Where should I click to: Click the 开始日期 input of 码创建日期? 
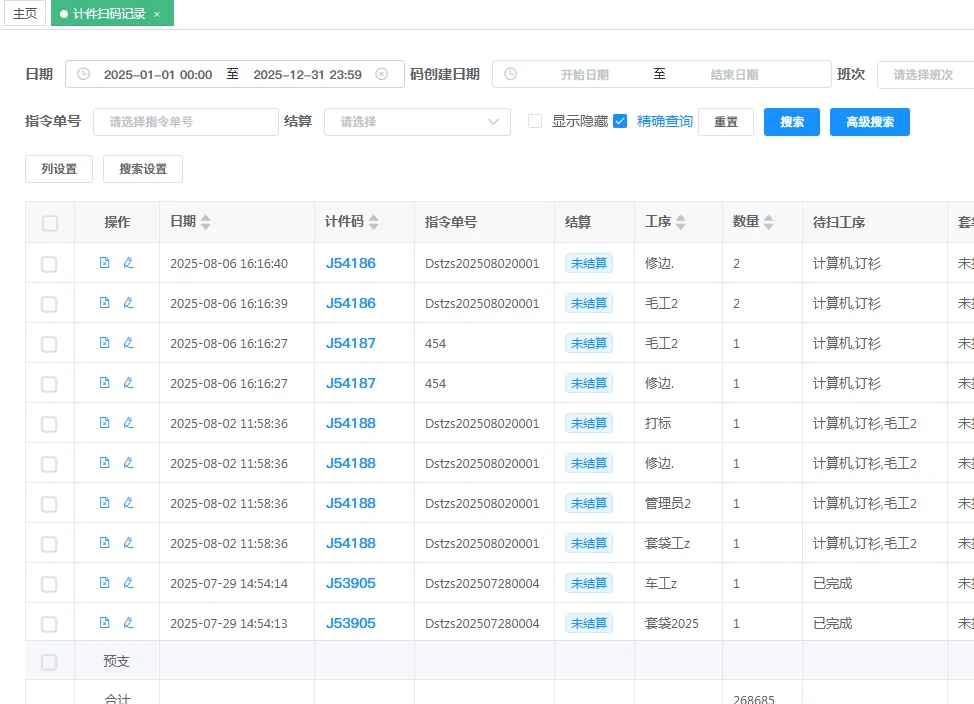click(x=585, y=75)
